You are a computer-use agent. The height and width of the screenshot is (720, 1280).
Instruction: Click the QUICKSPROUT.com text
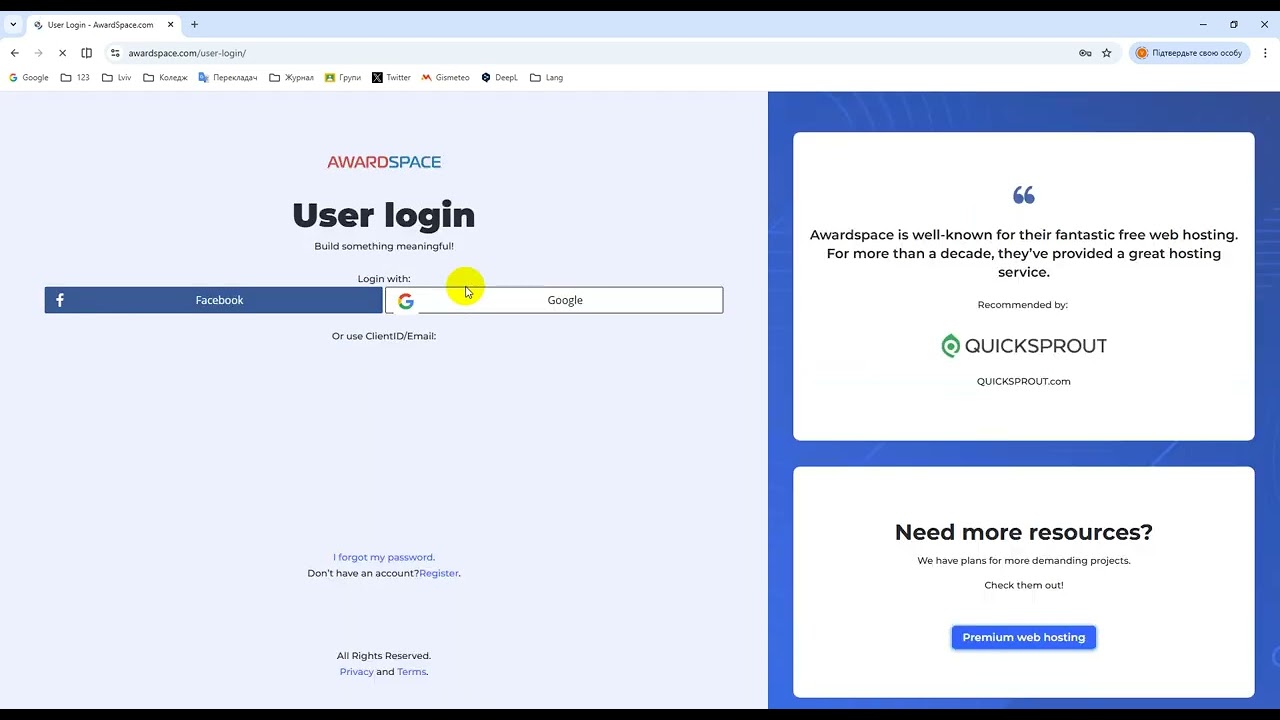[x=1023, y=381]
